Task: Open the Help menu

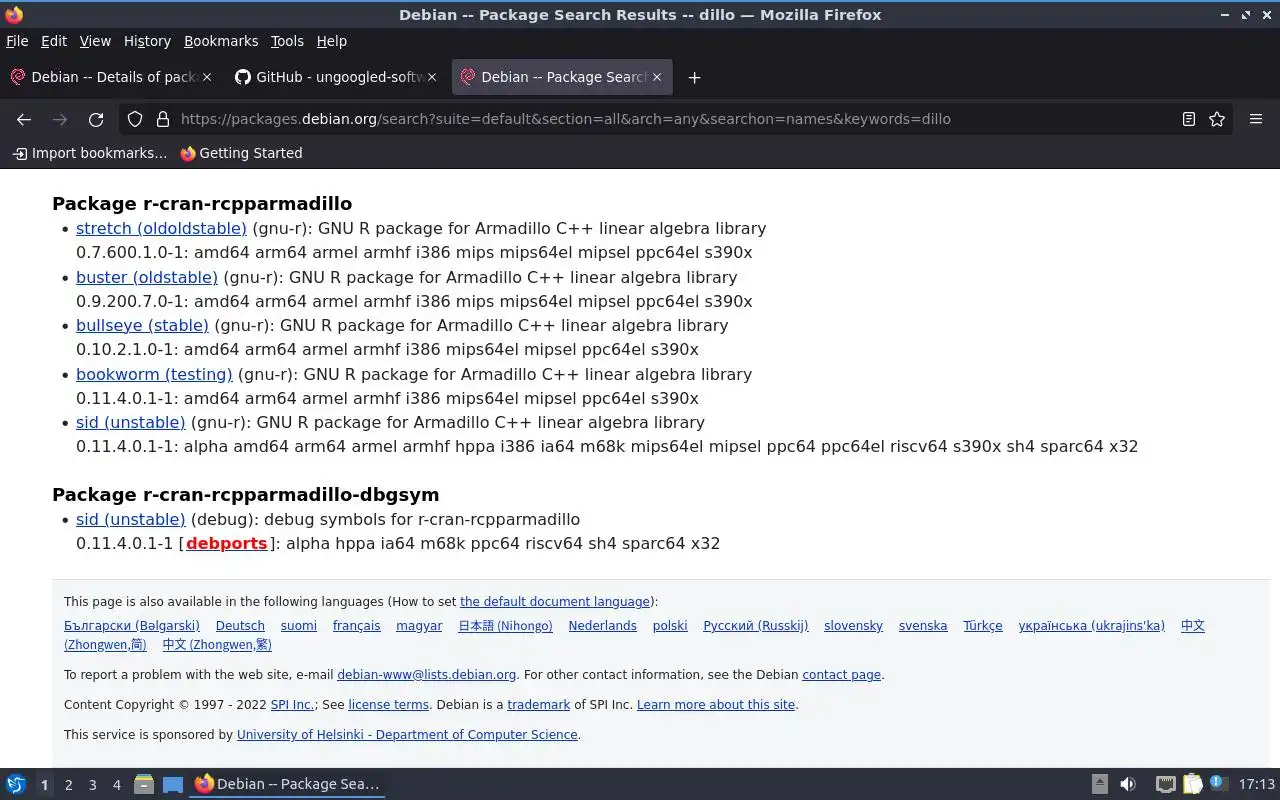Action: (332, 41)
